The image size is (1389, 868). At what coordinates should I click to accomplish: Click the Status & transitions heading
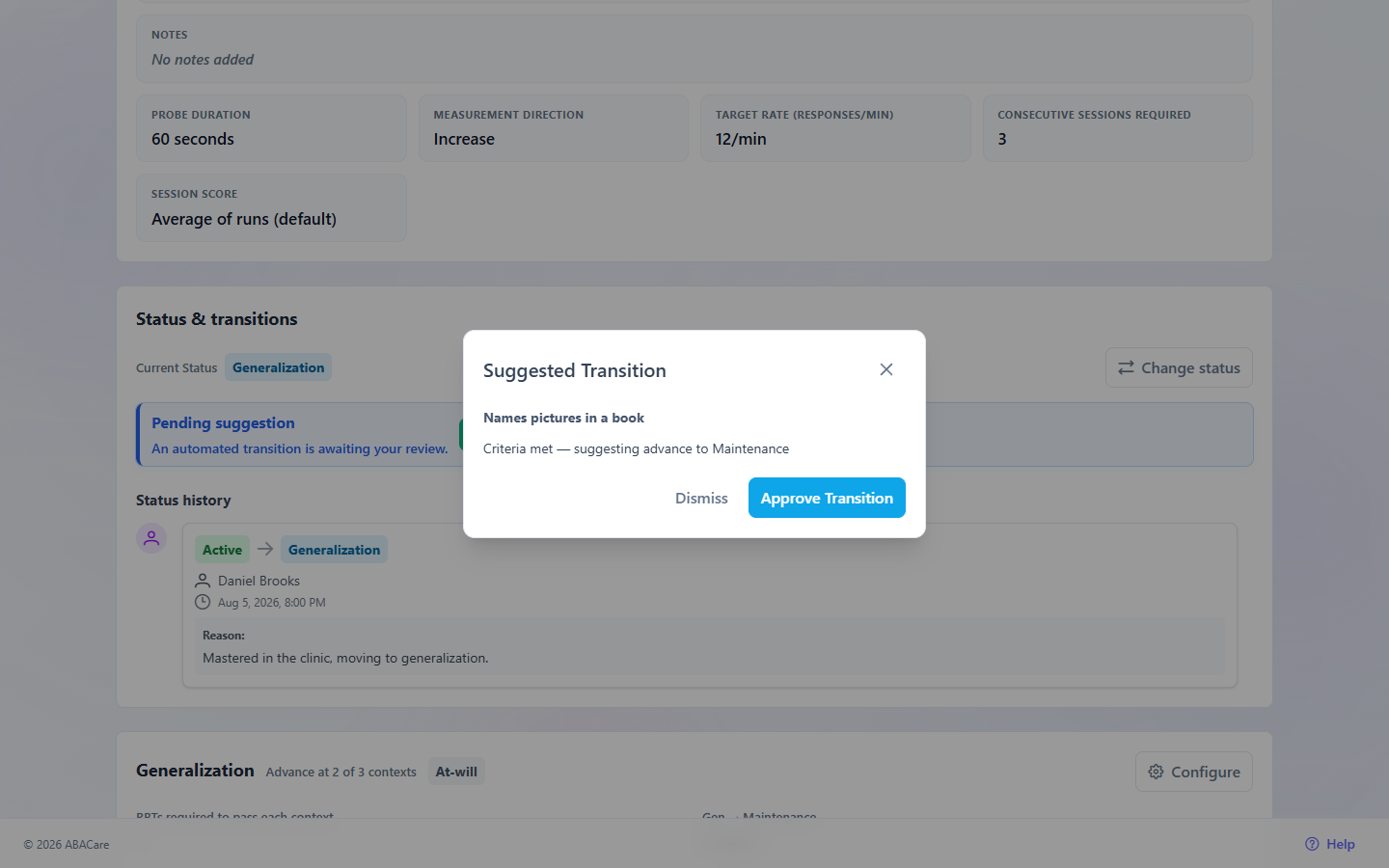coord(217,319)
